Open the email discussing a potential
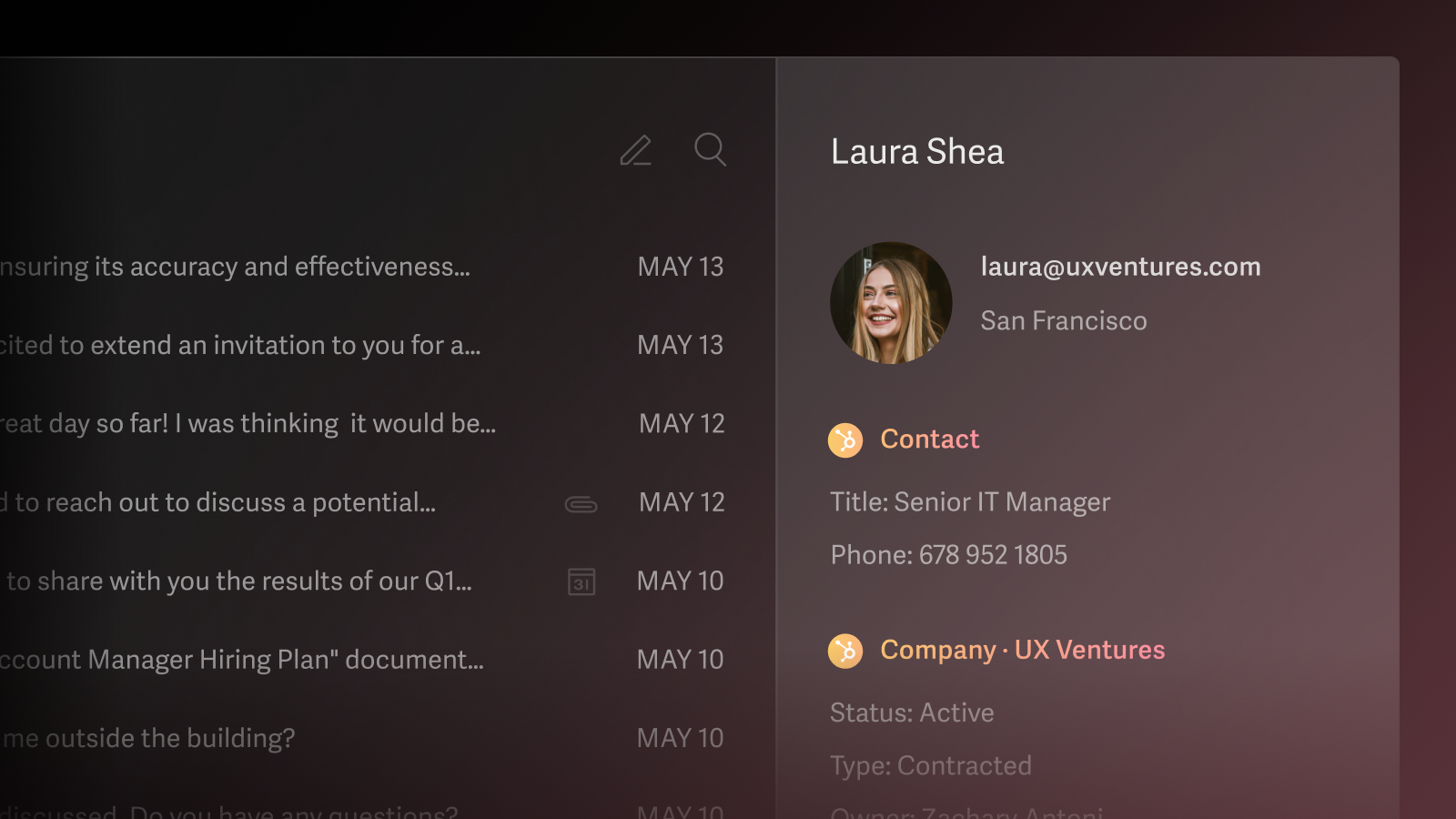The width and height of the screenshot is (1456, 819). click(218, 502)
